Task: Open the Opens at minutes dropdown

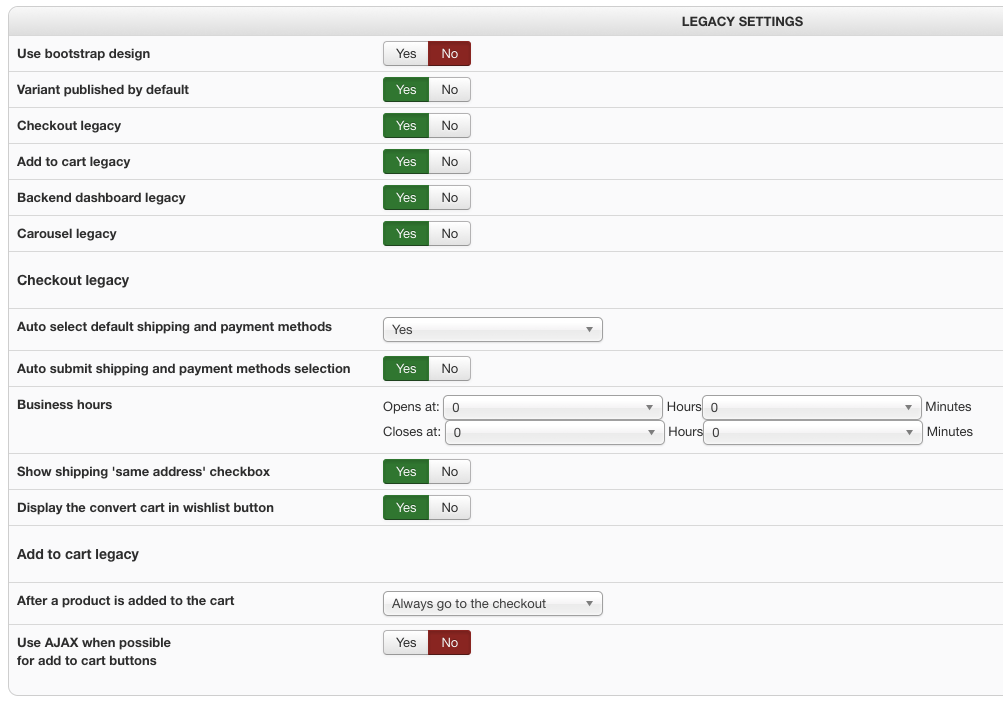Action: [x=812, y=407]
